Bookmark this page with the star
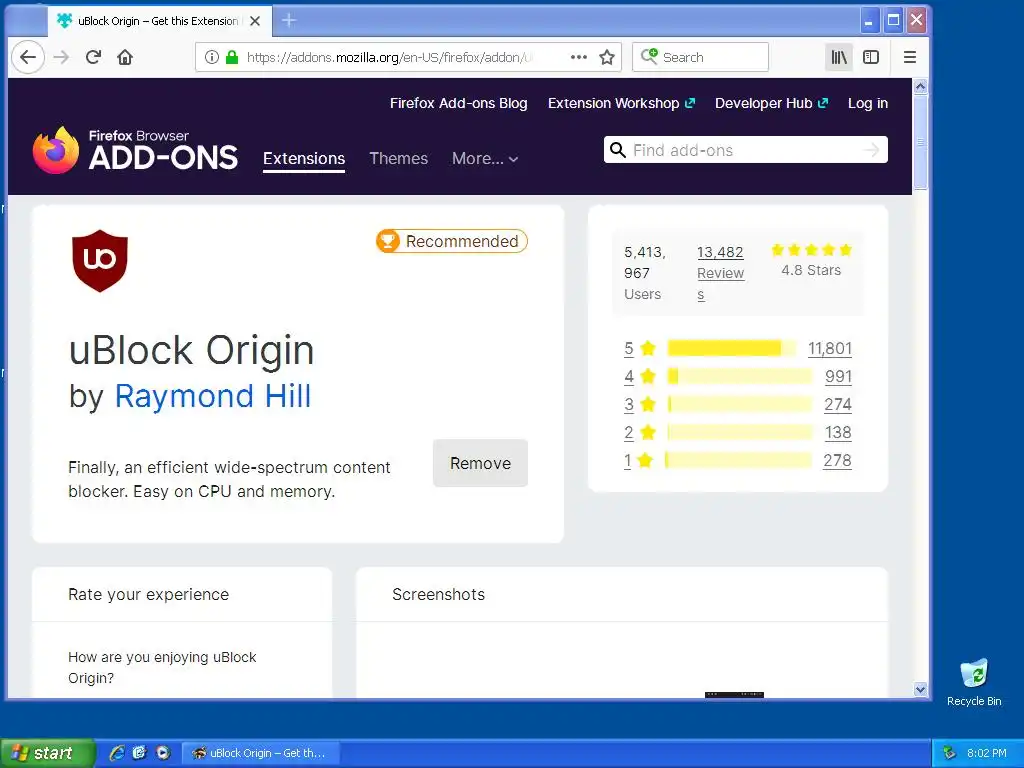The height and width of the screenshot is (768, 1024). coord(607,57)
